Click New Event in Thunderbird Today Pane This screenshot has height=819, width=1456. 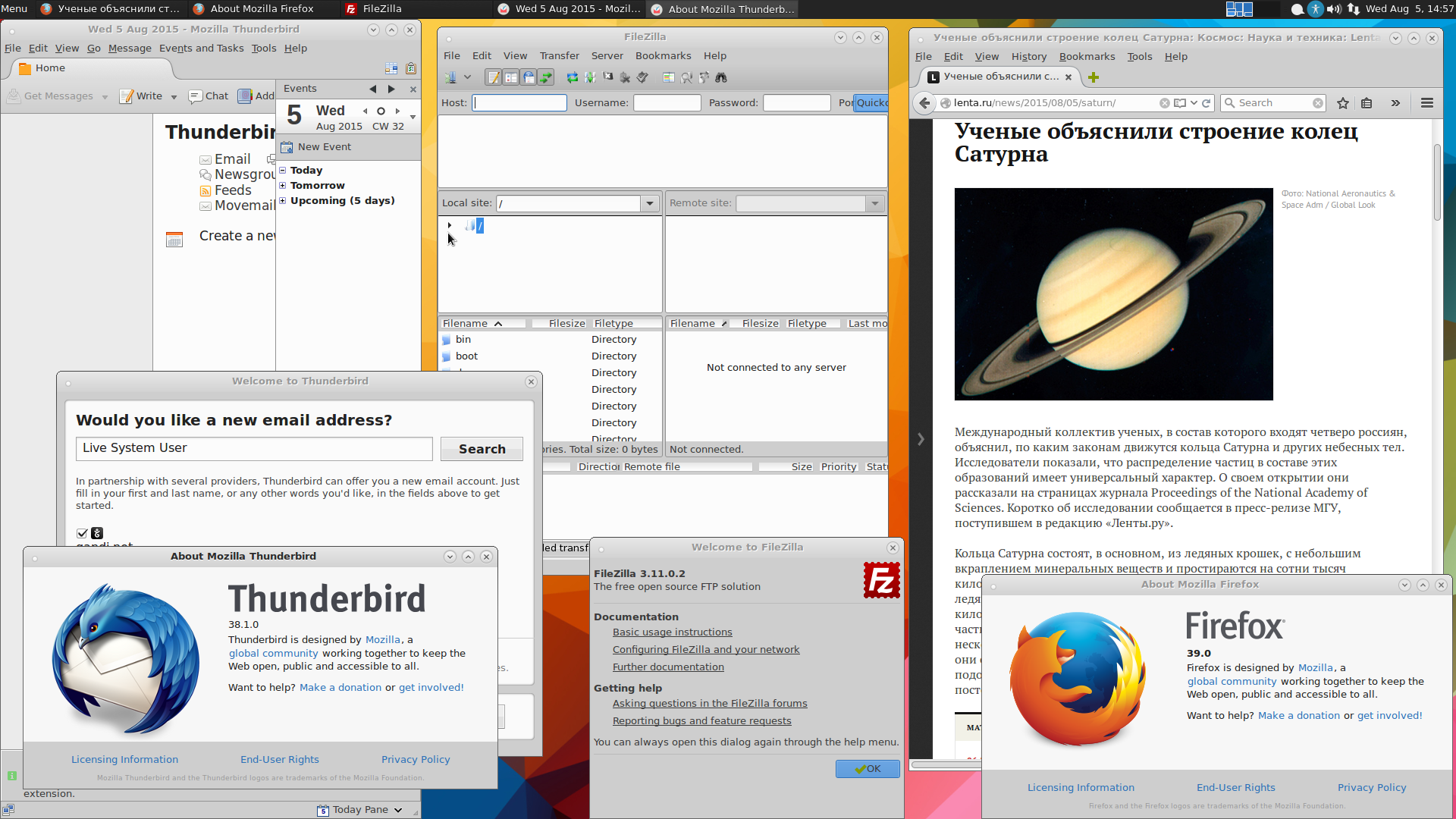(x=315, y=147)
